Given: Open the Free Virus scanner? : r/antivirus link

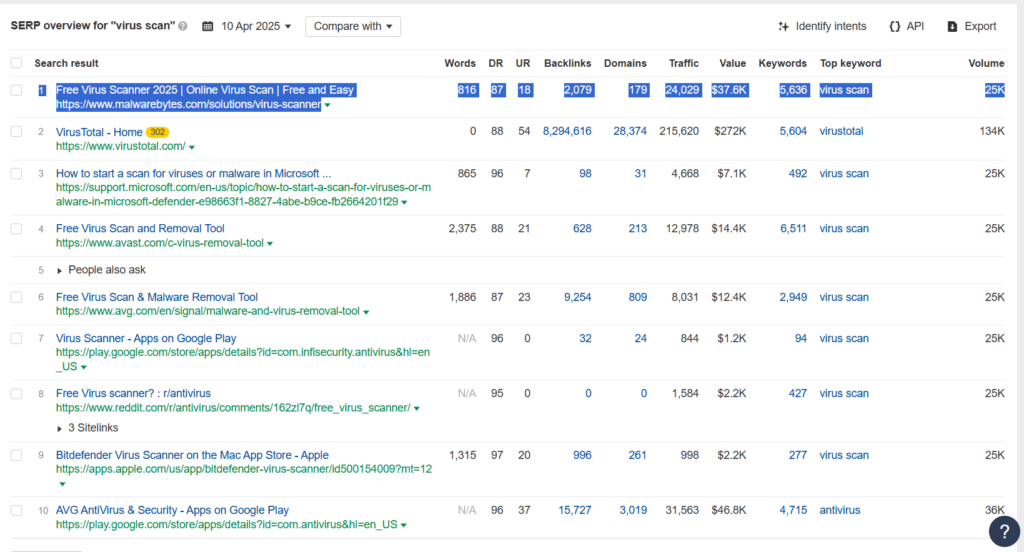Looking at the screenshot, I should [133, 393].
